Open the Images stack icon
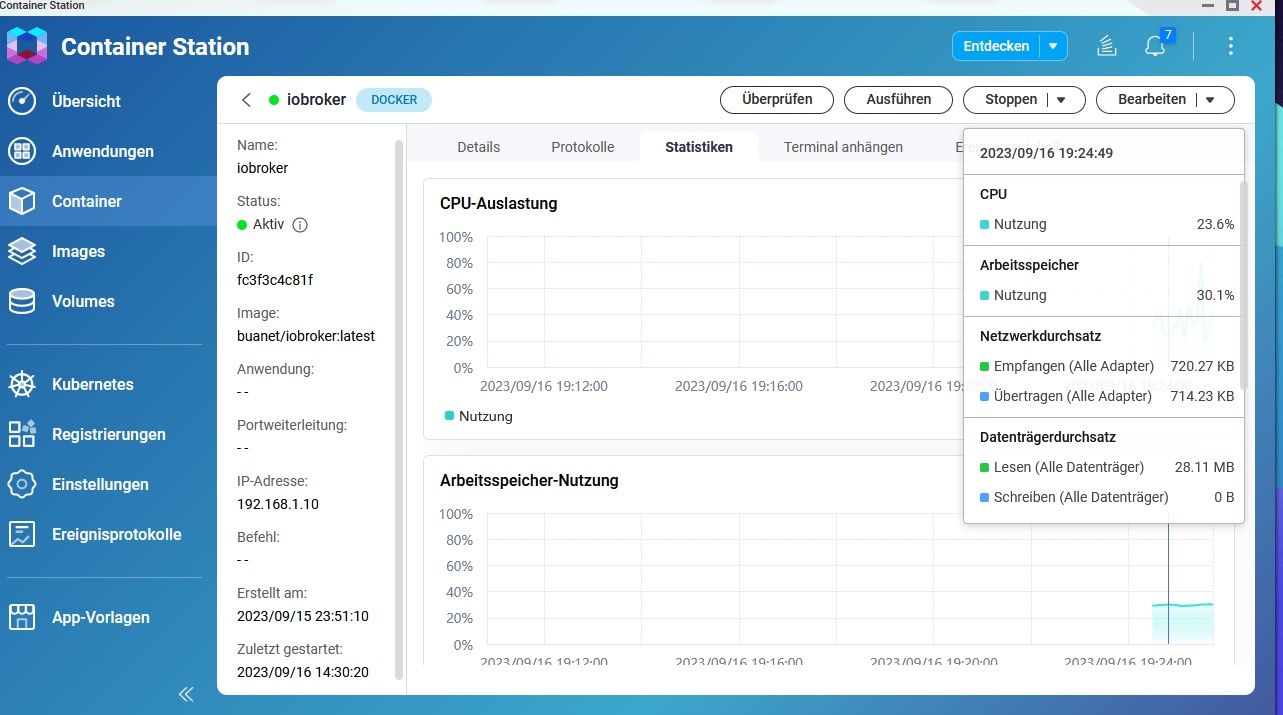1283x715 pixels. (22, 251)
